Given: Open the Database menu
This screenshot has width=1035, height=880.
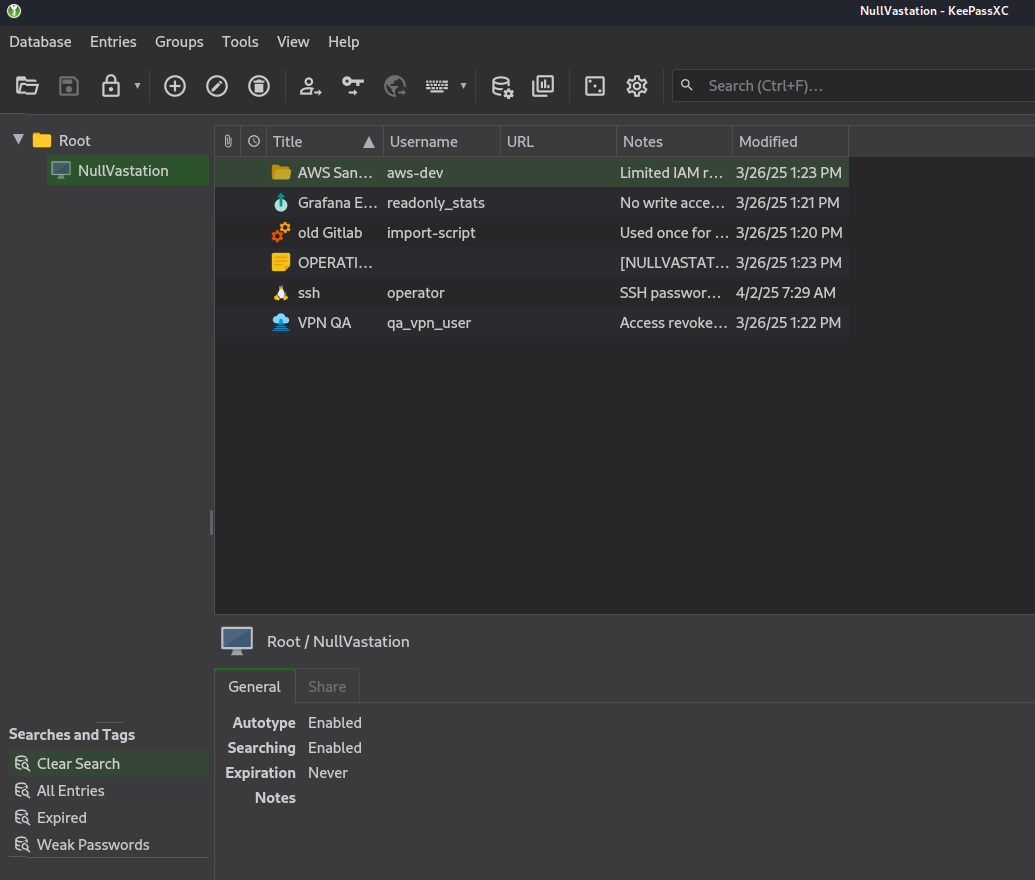Looking at the screenshot, I should coord(40,42).
